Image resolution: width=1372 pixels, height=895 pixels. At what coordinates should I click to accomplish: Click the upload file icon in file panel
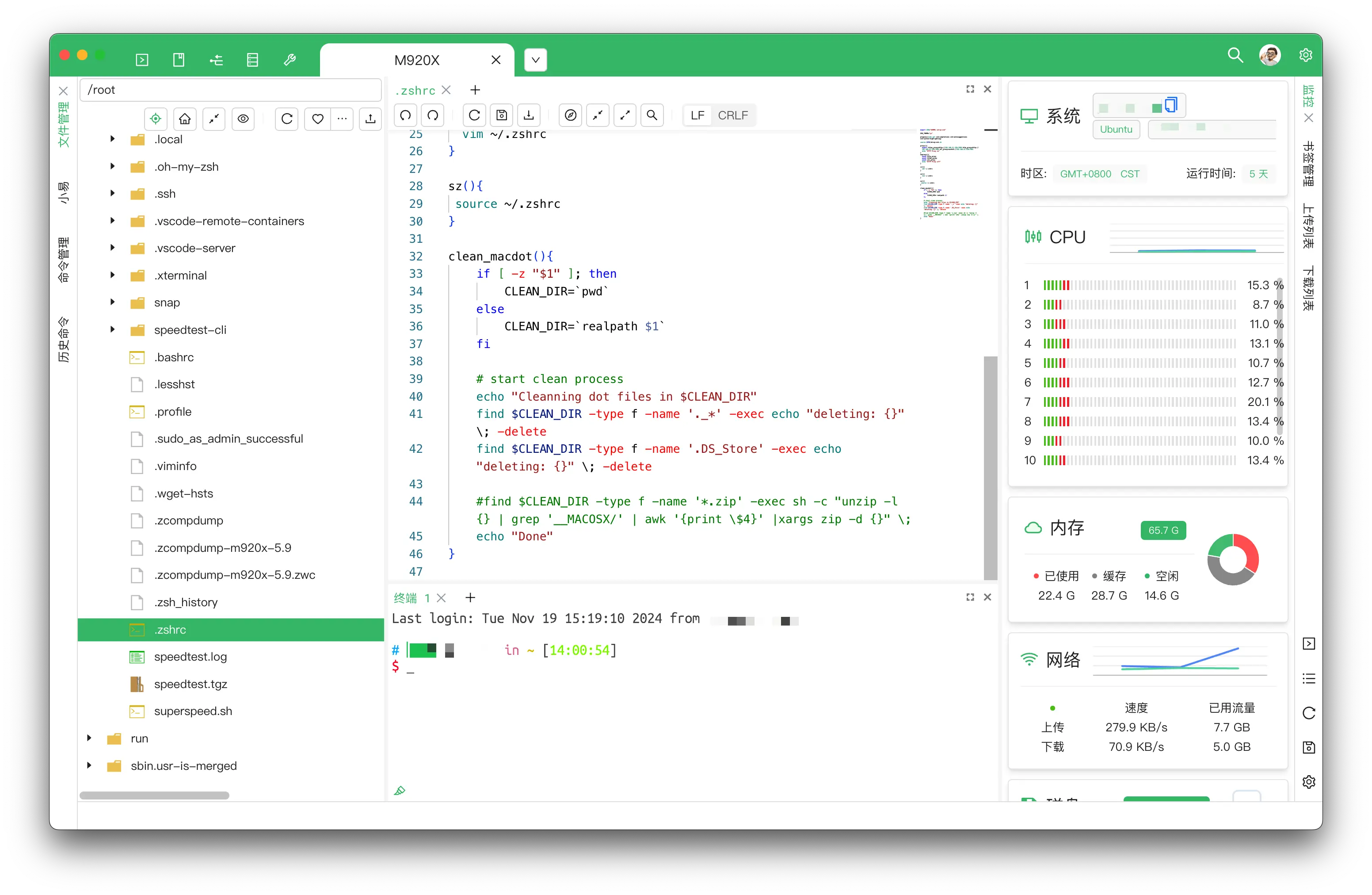(370, 119)
